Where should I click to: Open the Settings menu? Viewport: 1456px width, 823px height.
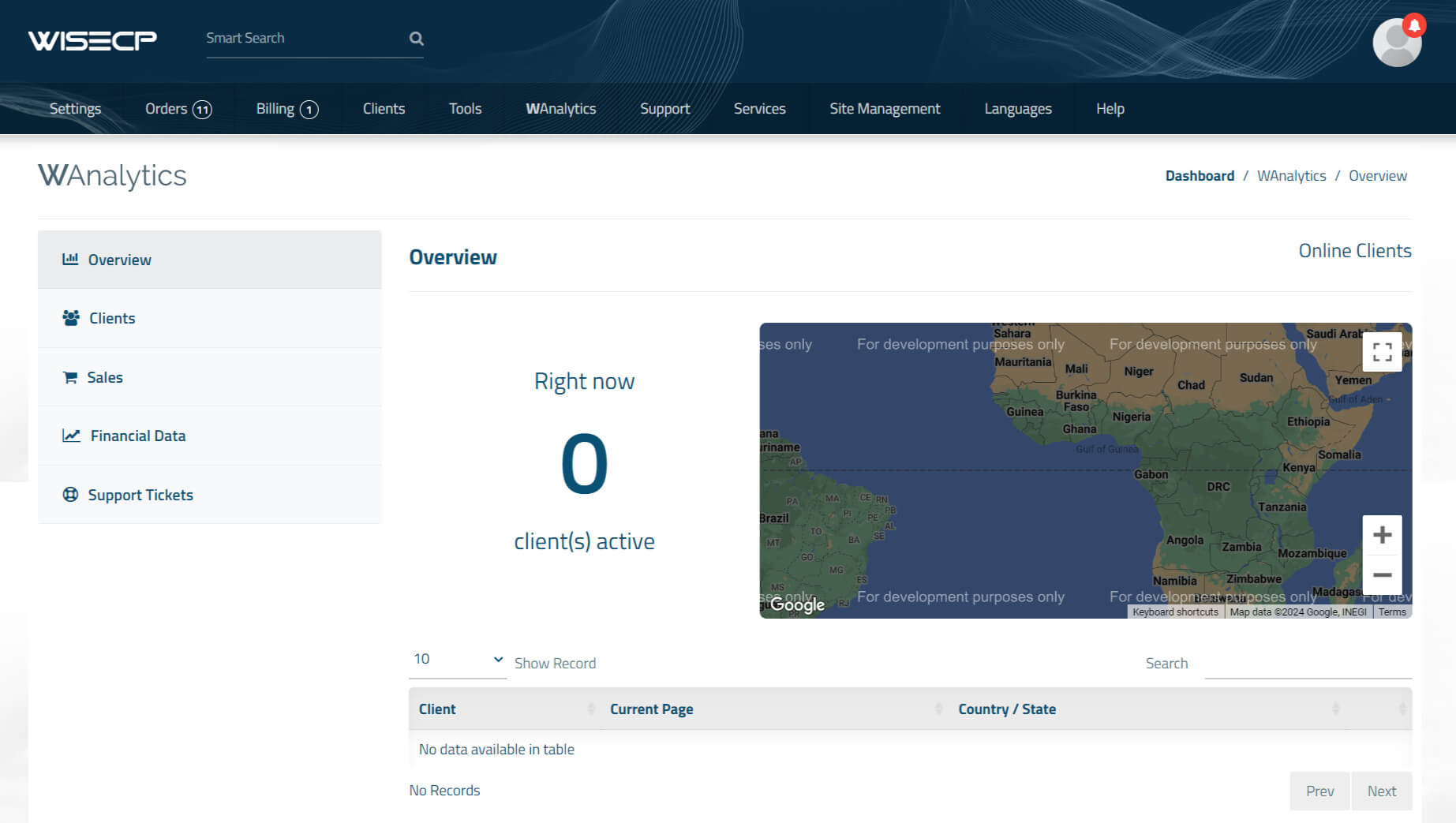coord(75,109)
